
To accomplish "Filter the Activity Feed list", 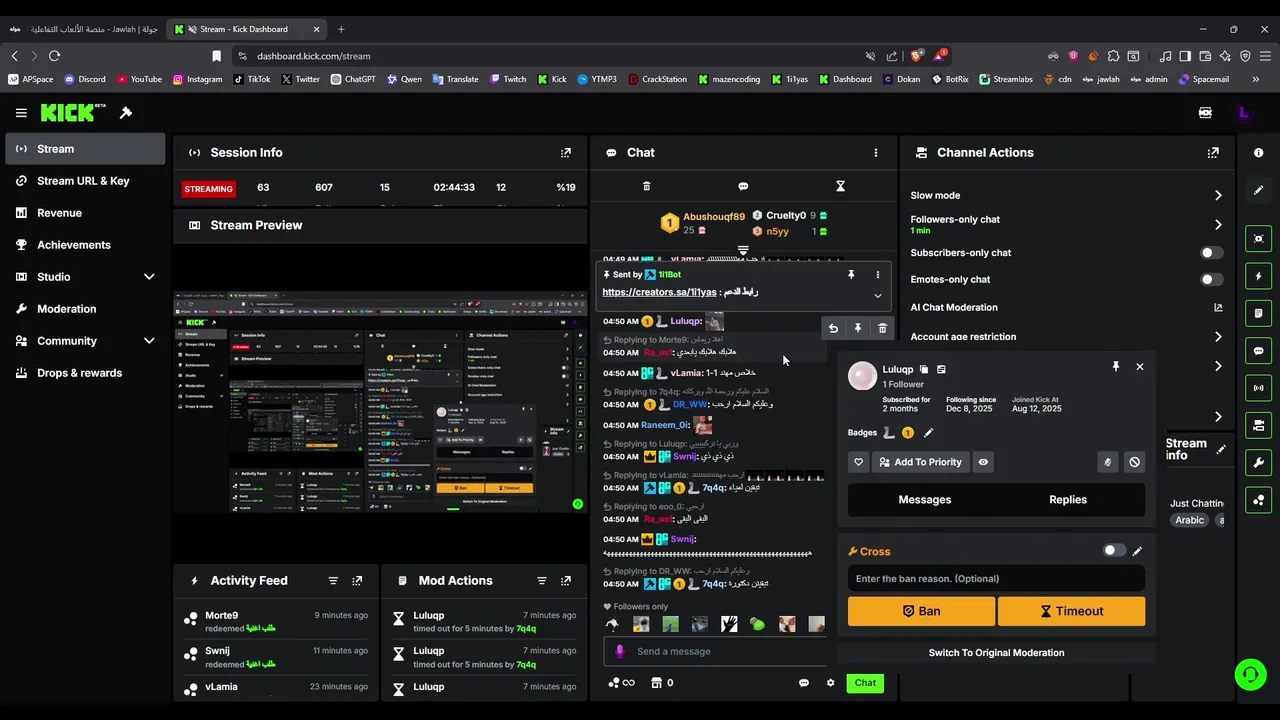I will (x=333, y=581).
